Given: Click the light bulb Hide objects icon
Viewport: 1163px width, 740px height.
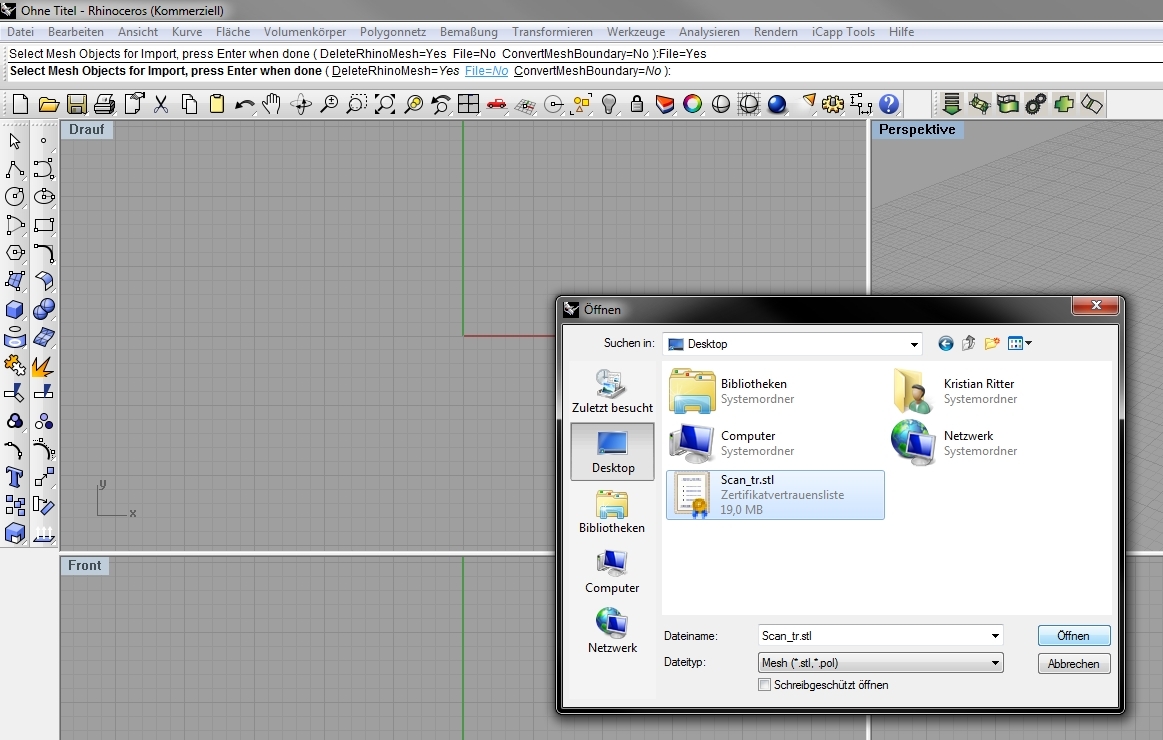Looking at the screenshot, I should (608, 105).
